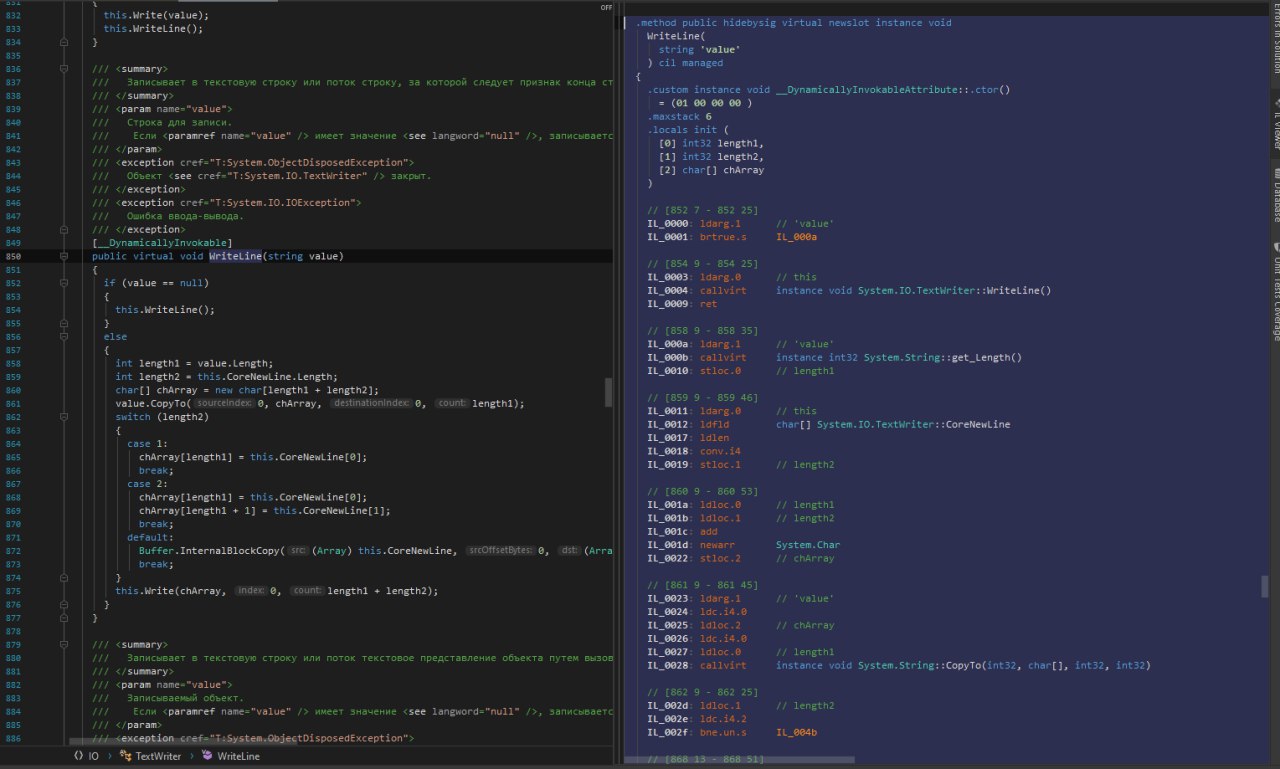Click the TextWriter class breadcrumb icon

pyautogui.click(x=125, y=756)
